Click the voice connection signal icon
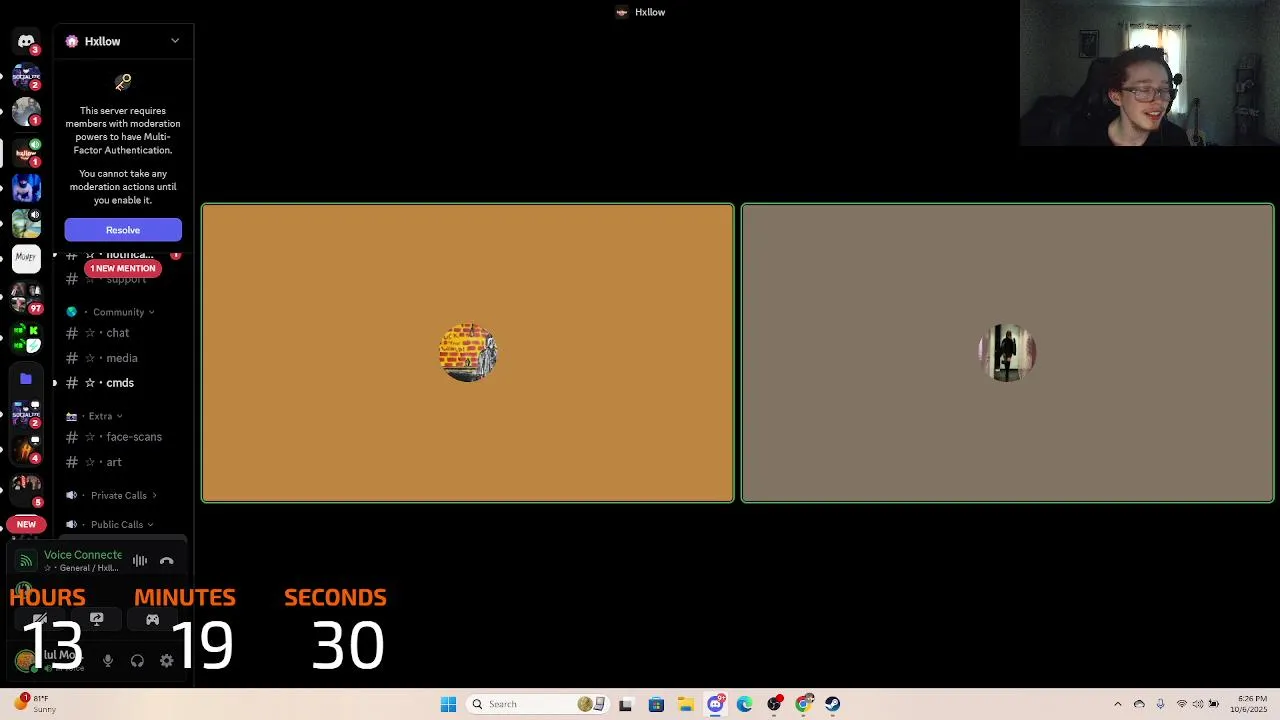Image resolution: width=1280 pixels, height=720 pixels. point(26,561)
